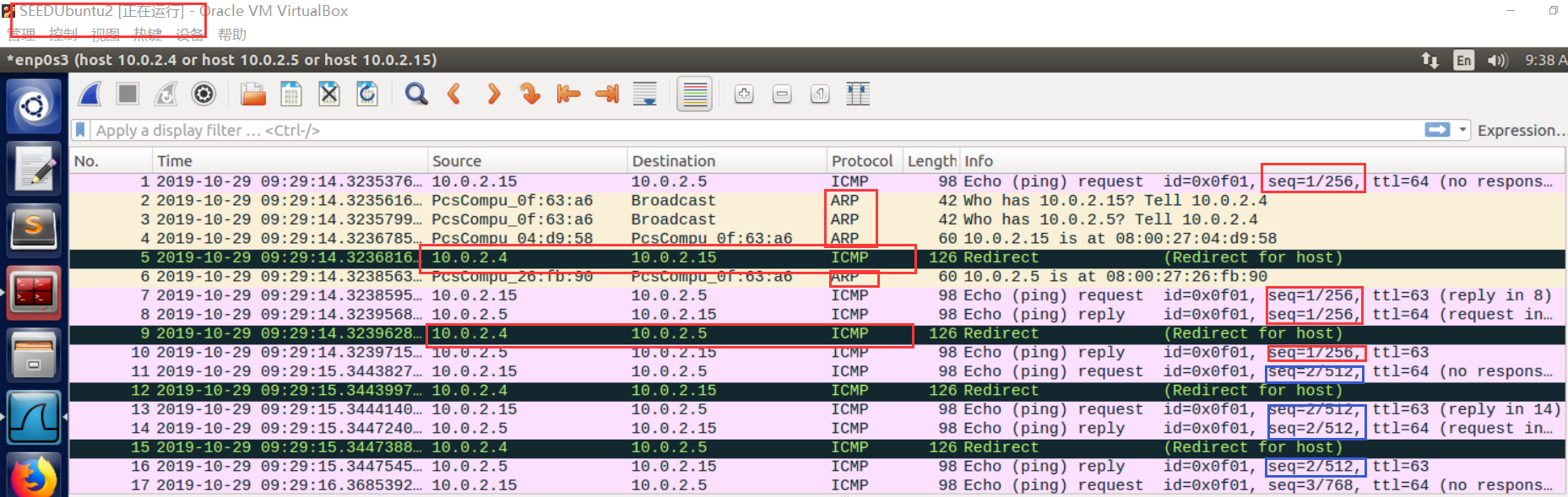Image resolution: width=1568 pixels, height=497 pixels.
Task: Open the En keyboard input indicator
Action: tap(1463, 60)
